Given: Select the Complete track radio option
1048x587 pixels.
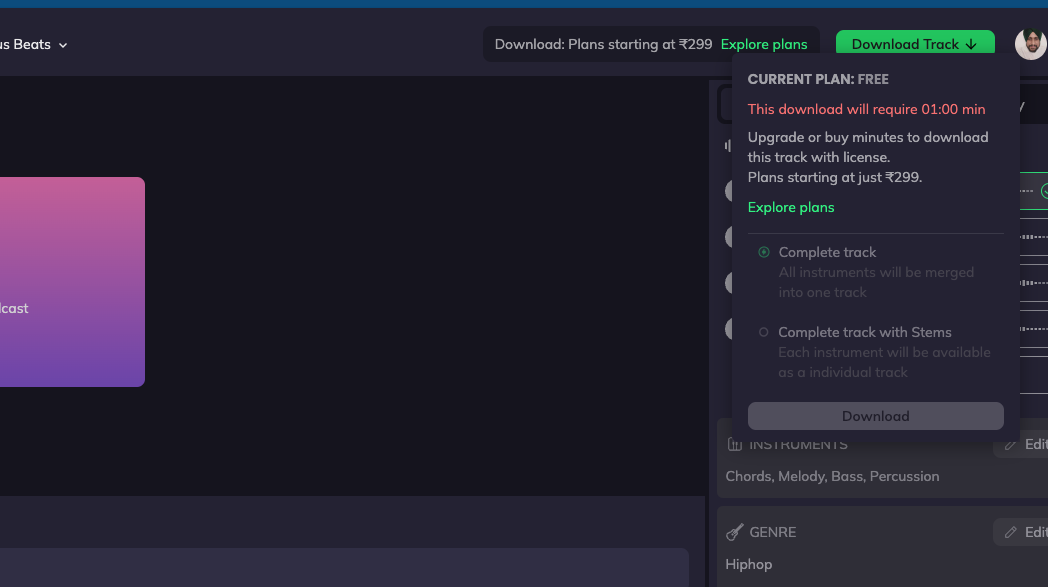Looking at the screenshot, I should click(764, 252).
